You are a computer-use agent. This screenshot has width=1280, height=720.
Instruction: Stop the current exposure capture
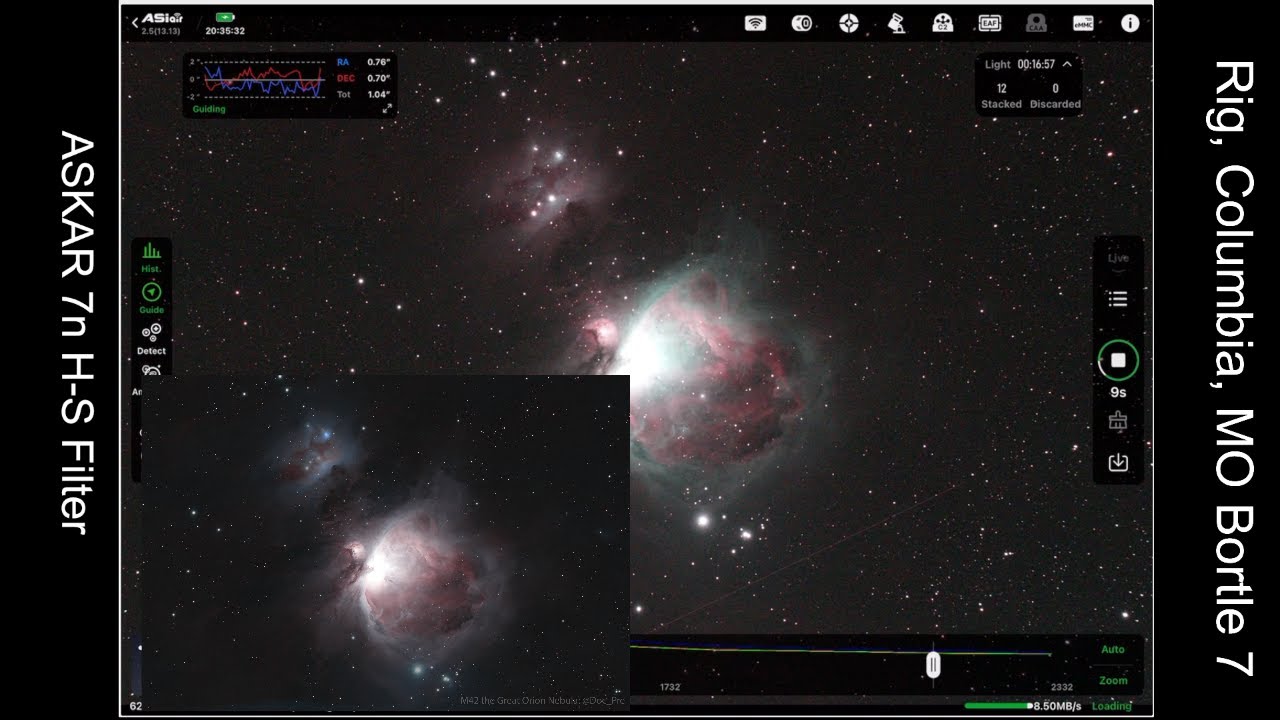[x=1118, y=360]
